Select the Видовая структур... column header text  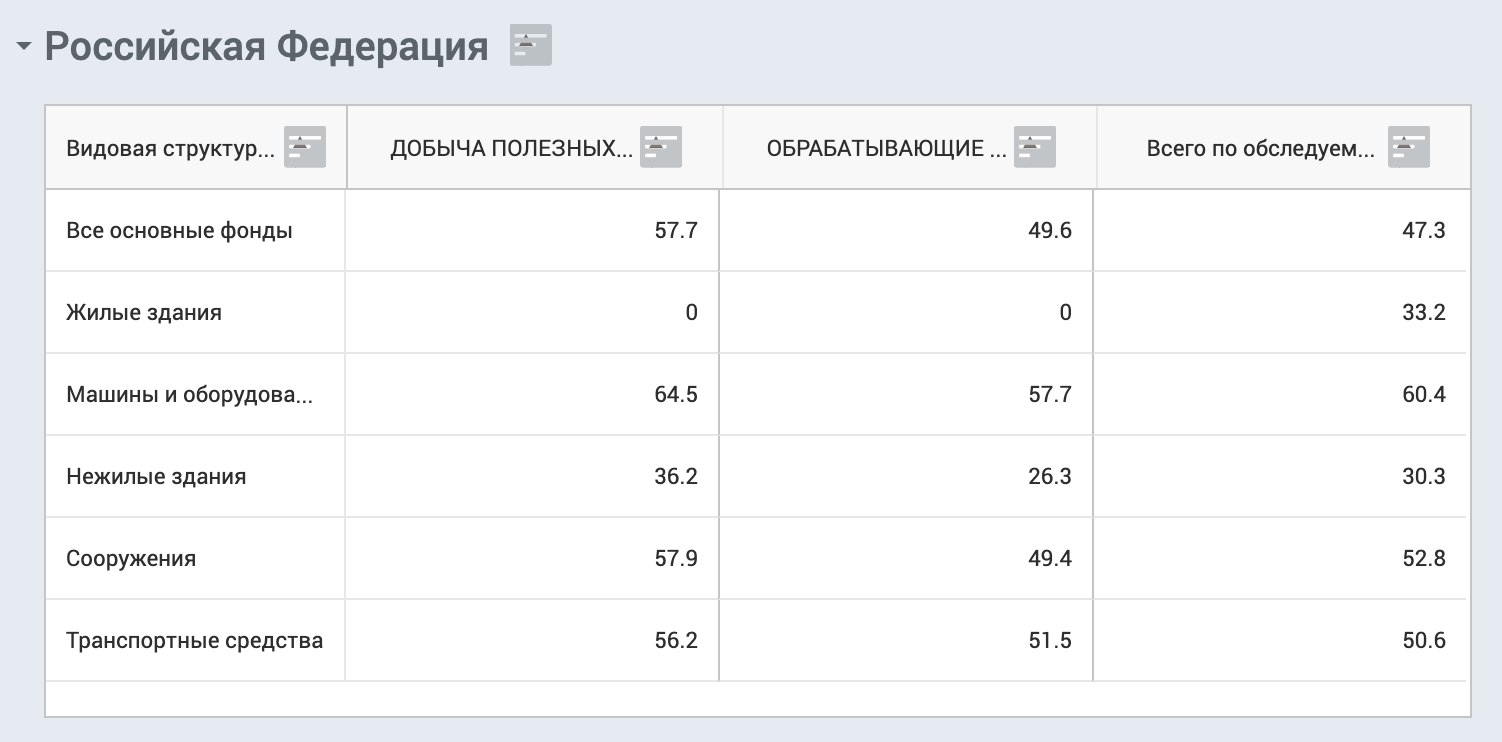[170, 149]
